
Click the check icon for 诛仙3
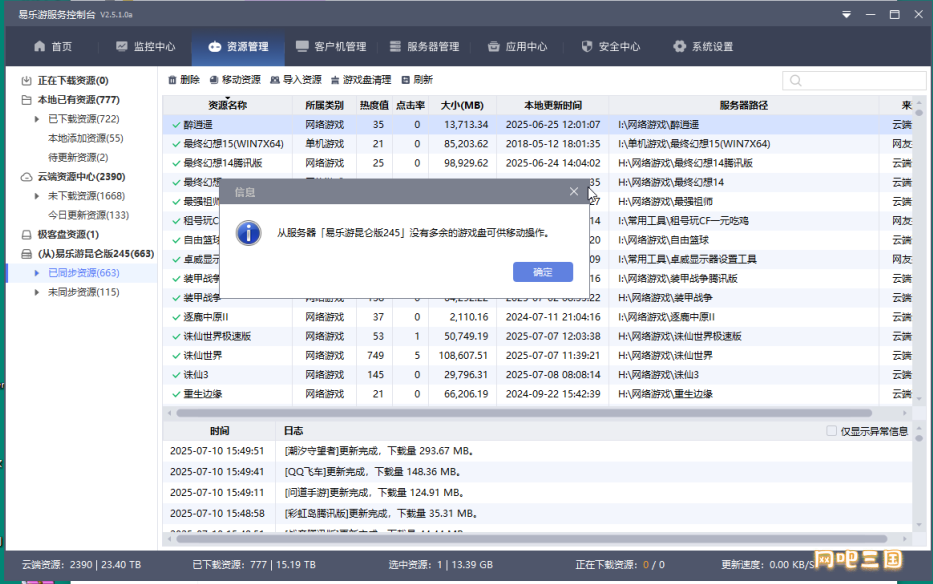pos(176,375)
